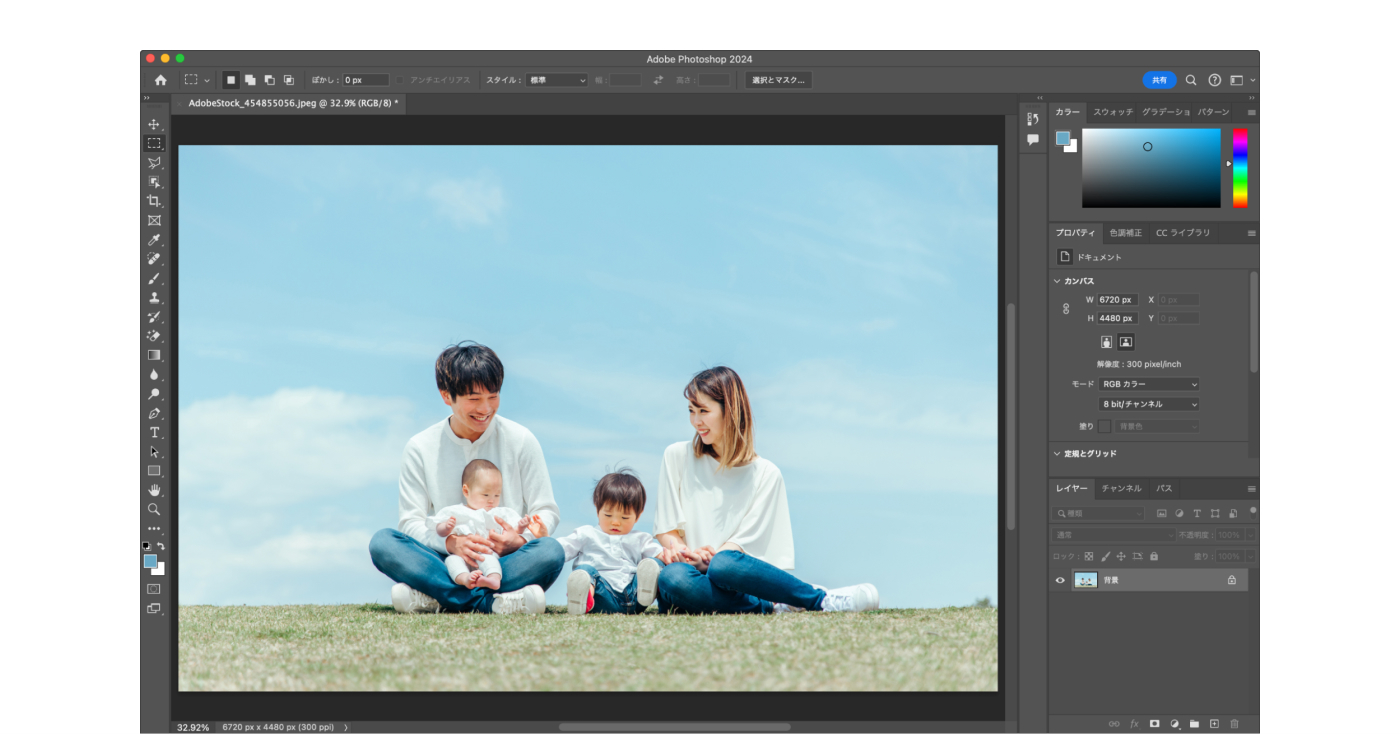Image resolution: width=1400 pixels, height=734 pixels.
Task: Select the Hand tool
Action: (x=154, y=490)
